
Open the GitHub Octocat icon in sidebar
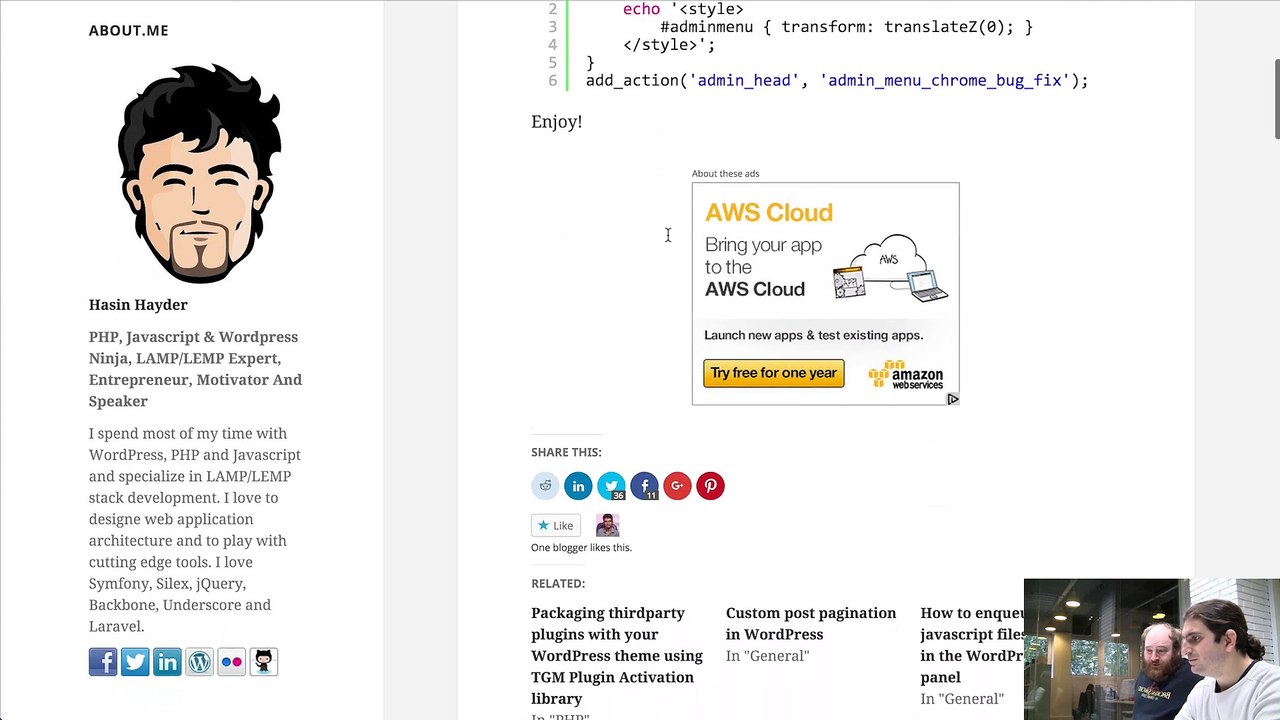[263, 662]
